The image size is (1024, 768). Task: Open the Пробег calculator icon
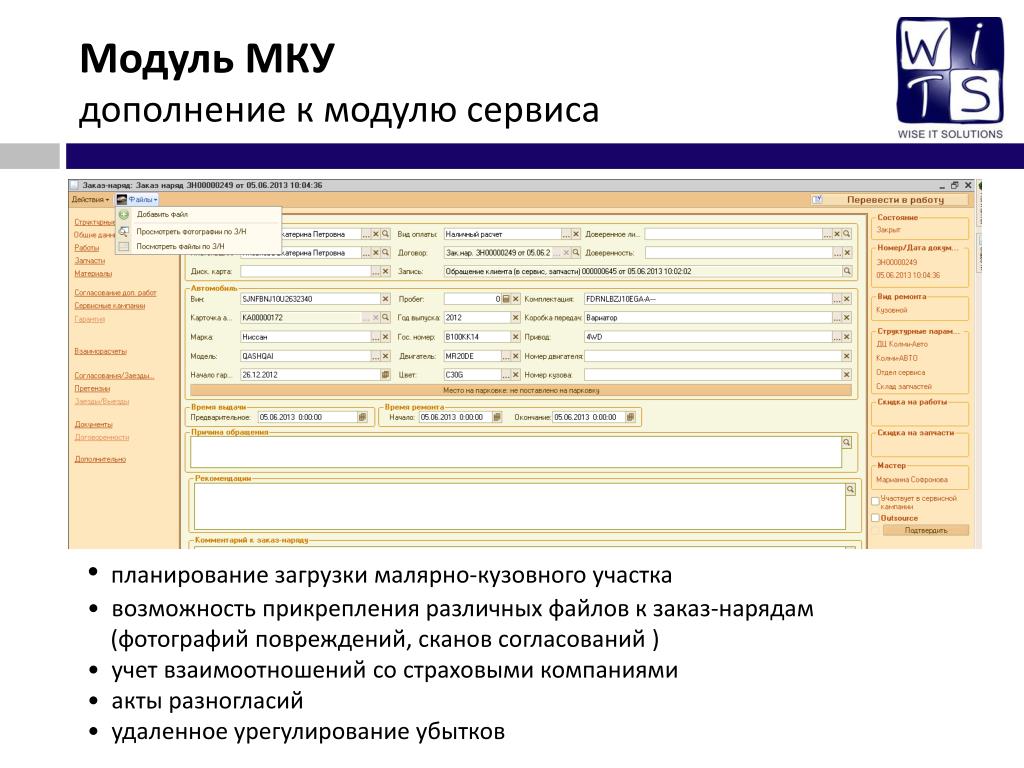click(x=506, y=299)
